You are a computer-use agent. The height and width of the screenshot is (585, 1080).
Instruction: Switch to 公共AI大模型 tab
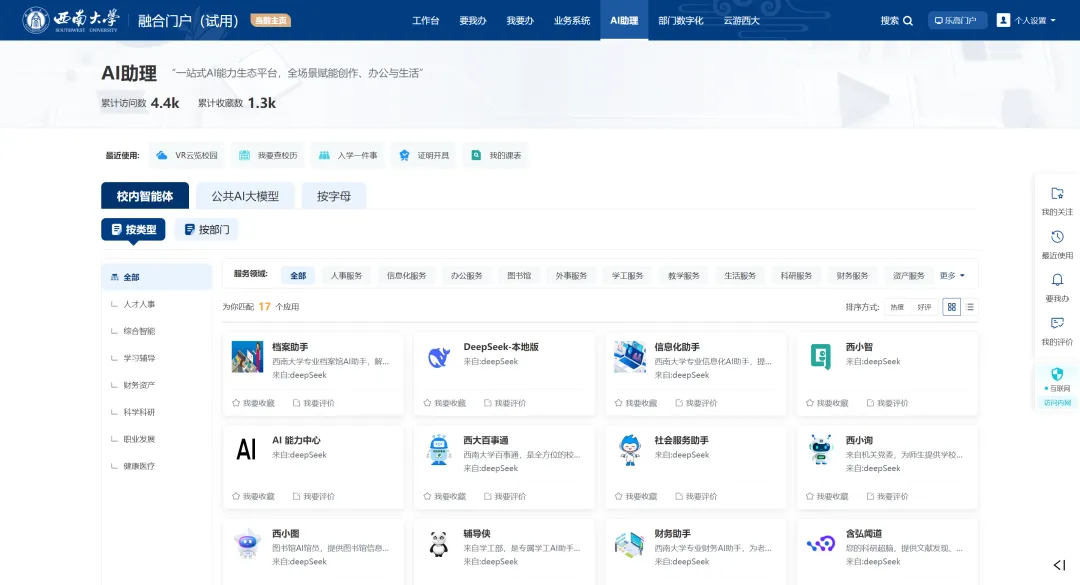pyautogui.click(x=245, y=196)
